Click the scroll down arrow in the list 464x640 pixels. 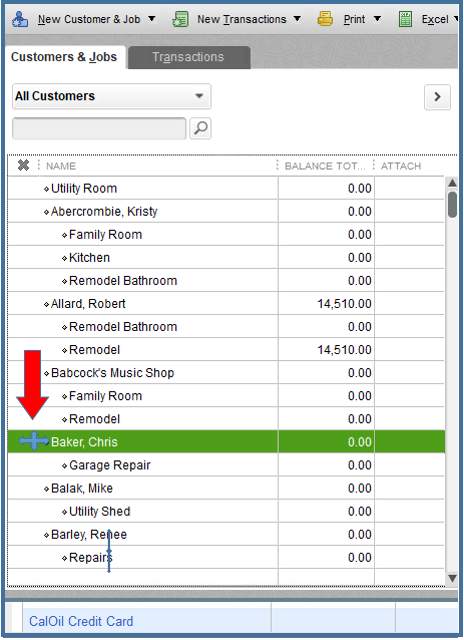click(x=452, y=578)
